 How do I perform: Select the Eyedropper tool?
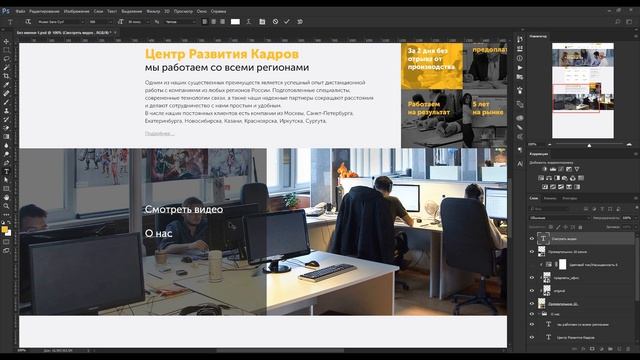pos(6,84)
